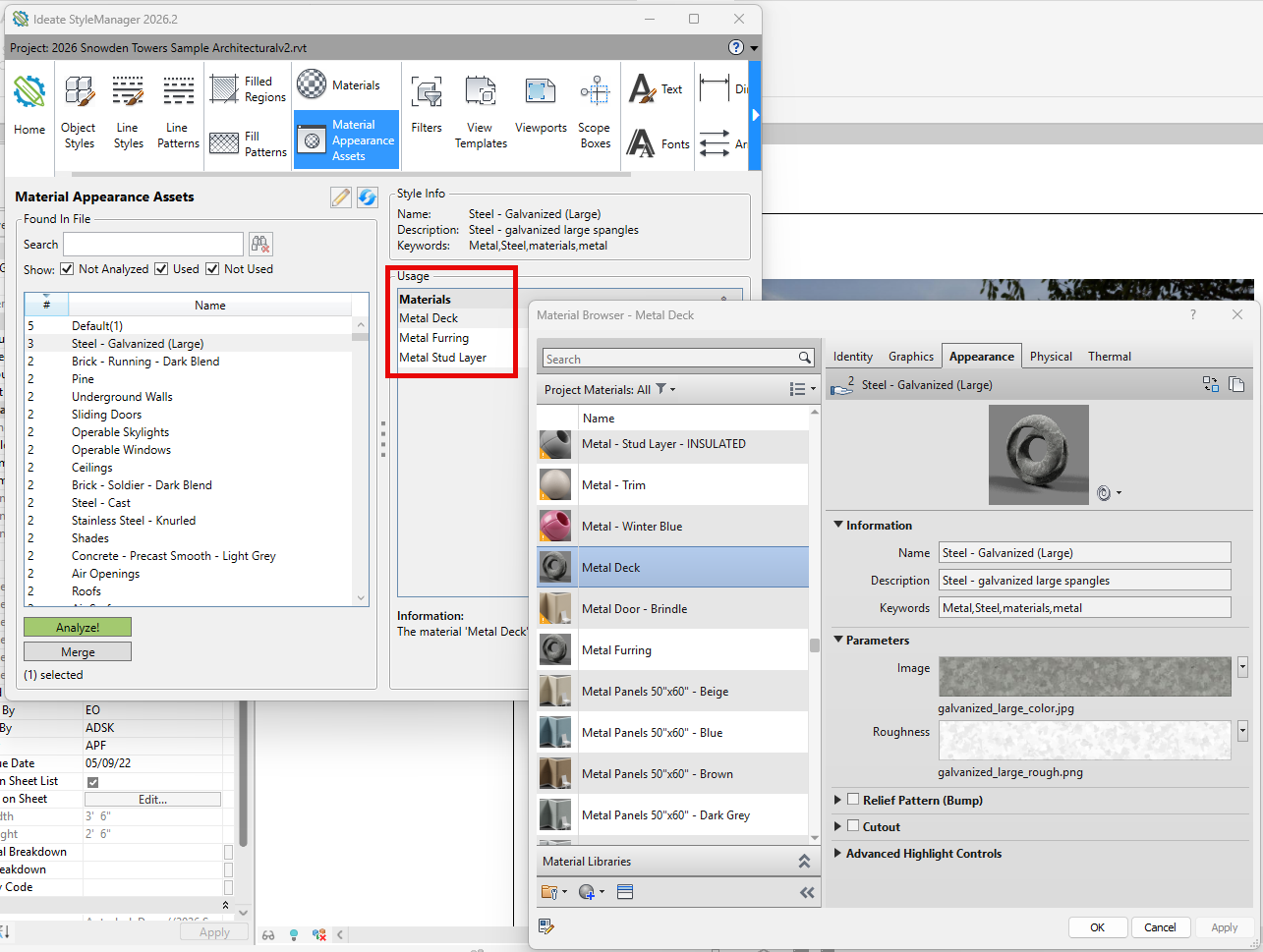Open Scope Boxes in StyleManager
This screenshot has width=1263, height=952.
coord(595,112)
